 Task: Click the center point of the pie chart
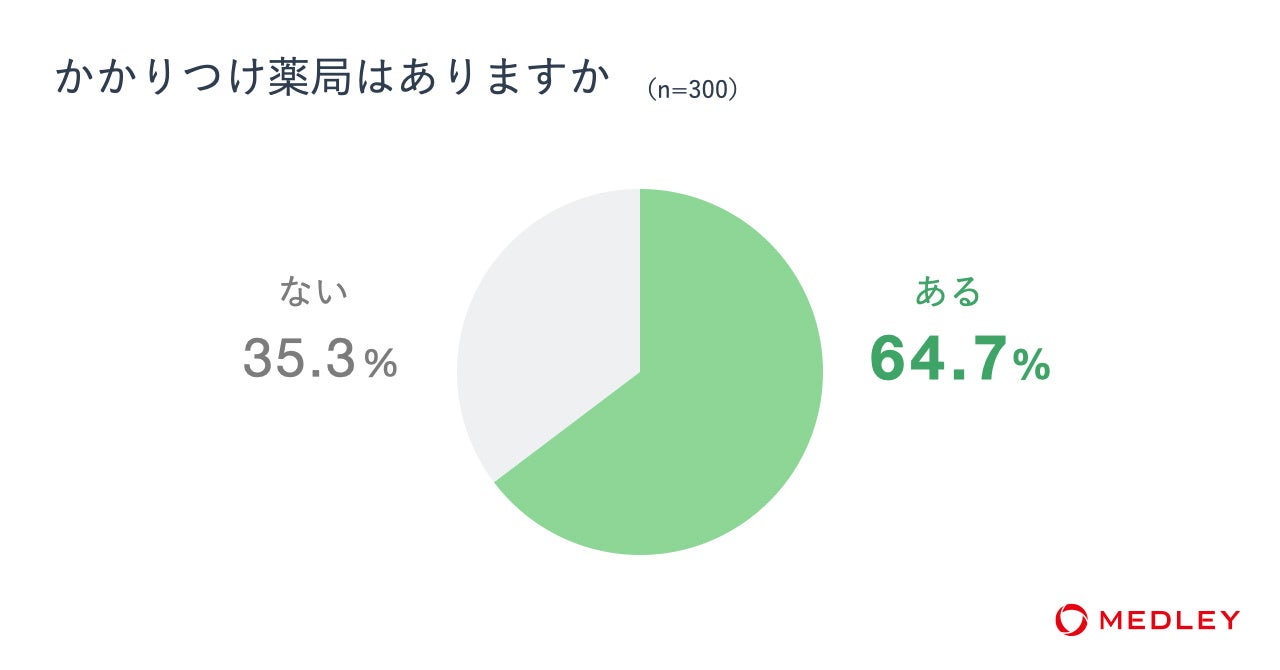pyautogui.click(x=640, y=371)
